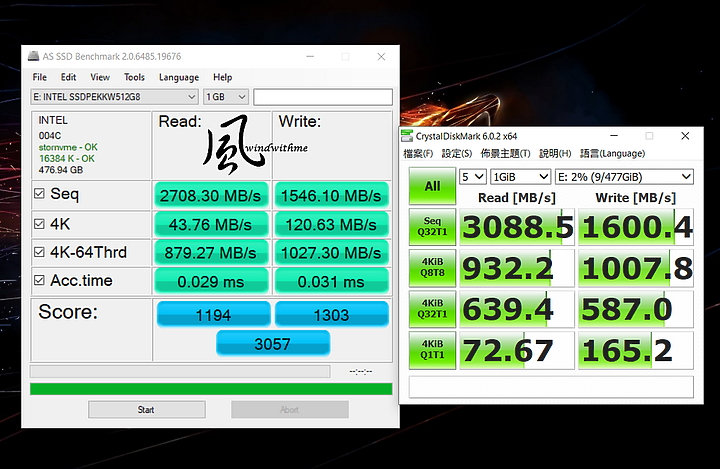Screen dimensions: 720x469
Task: Click the 16384 K - OK alignment text
Action: [x=67, y=158]
